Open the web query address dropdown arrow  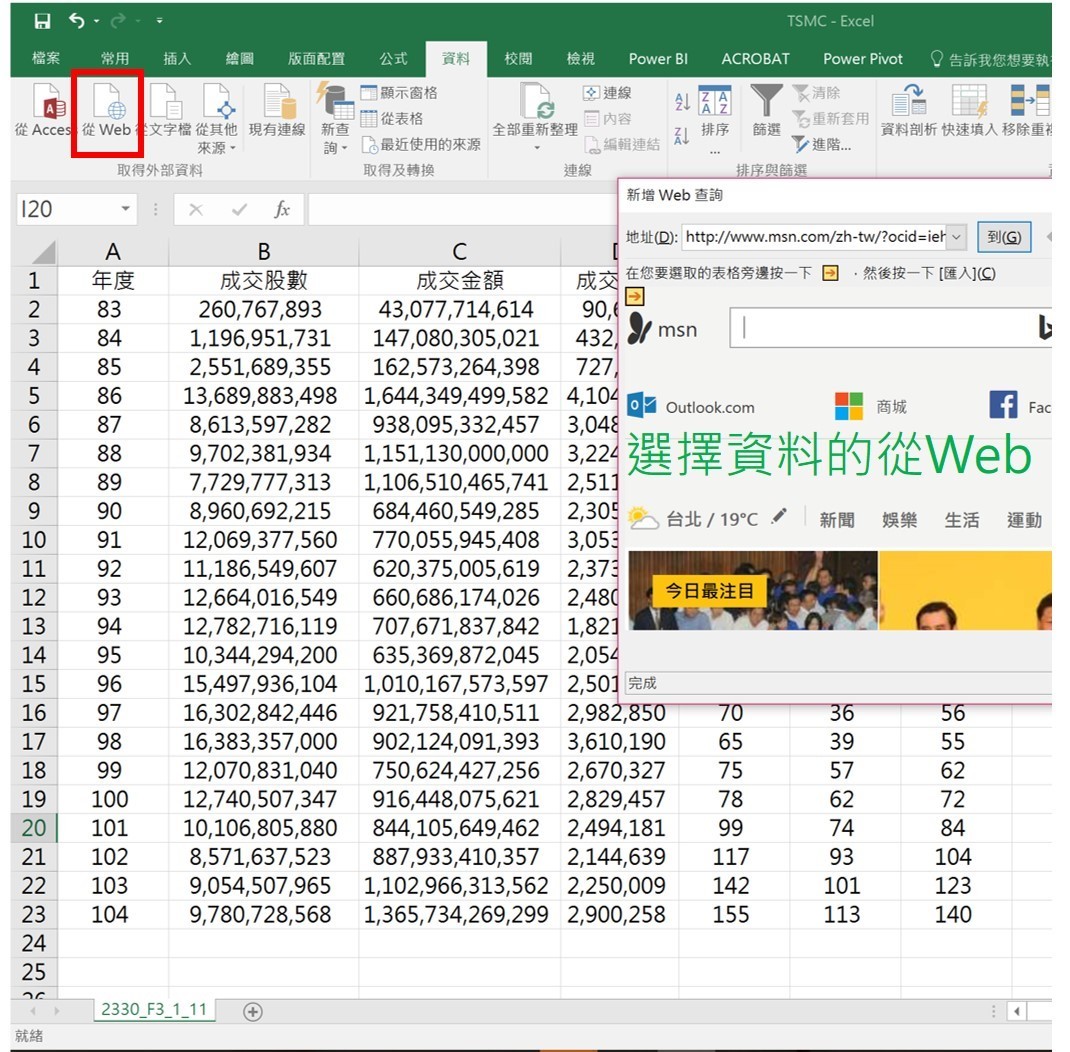[957, 237]
